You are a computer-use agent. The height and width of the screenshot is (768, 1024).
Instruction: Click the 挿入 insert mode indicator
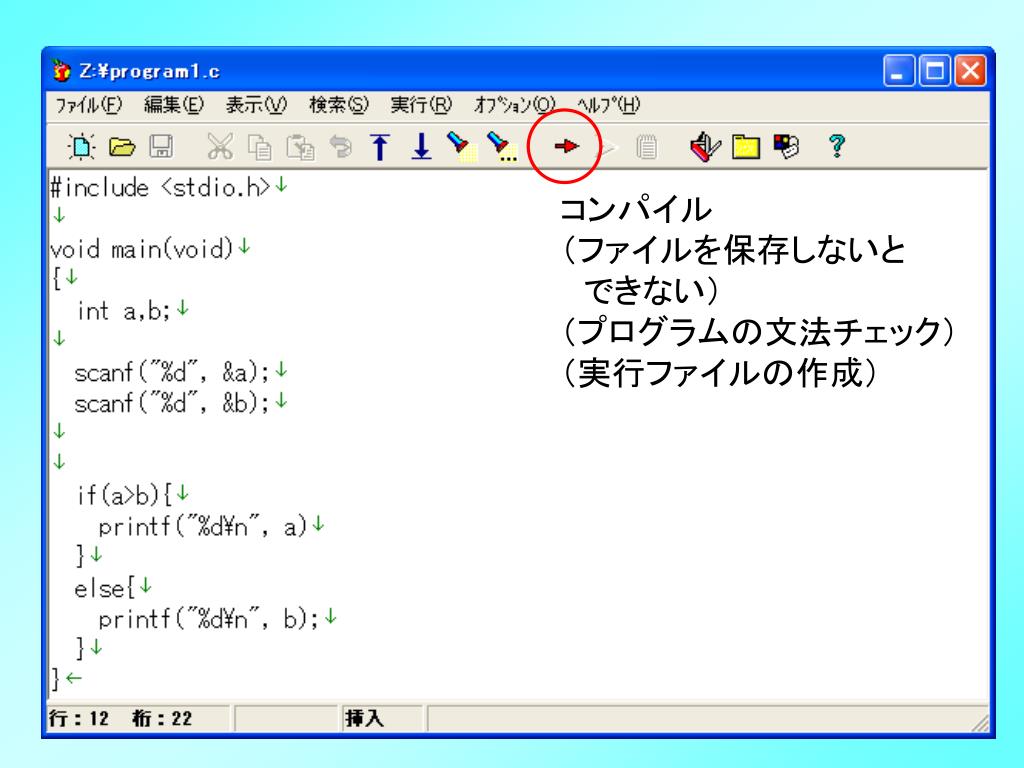pos(364,718)
